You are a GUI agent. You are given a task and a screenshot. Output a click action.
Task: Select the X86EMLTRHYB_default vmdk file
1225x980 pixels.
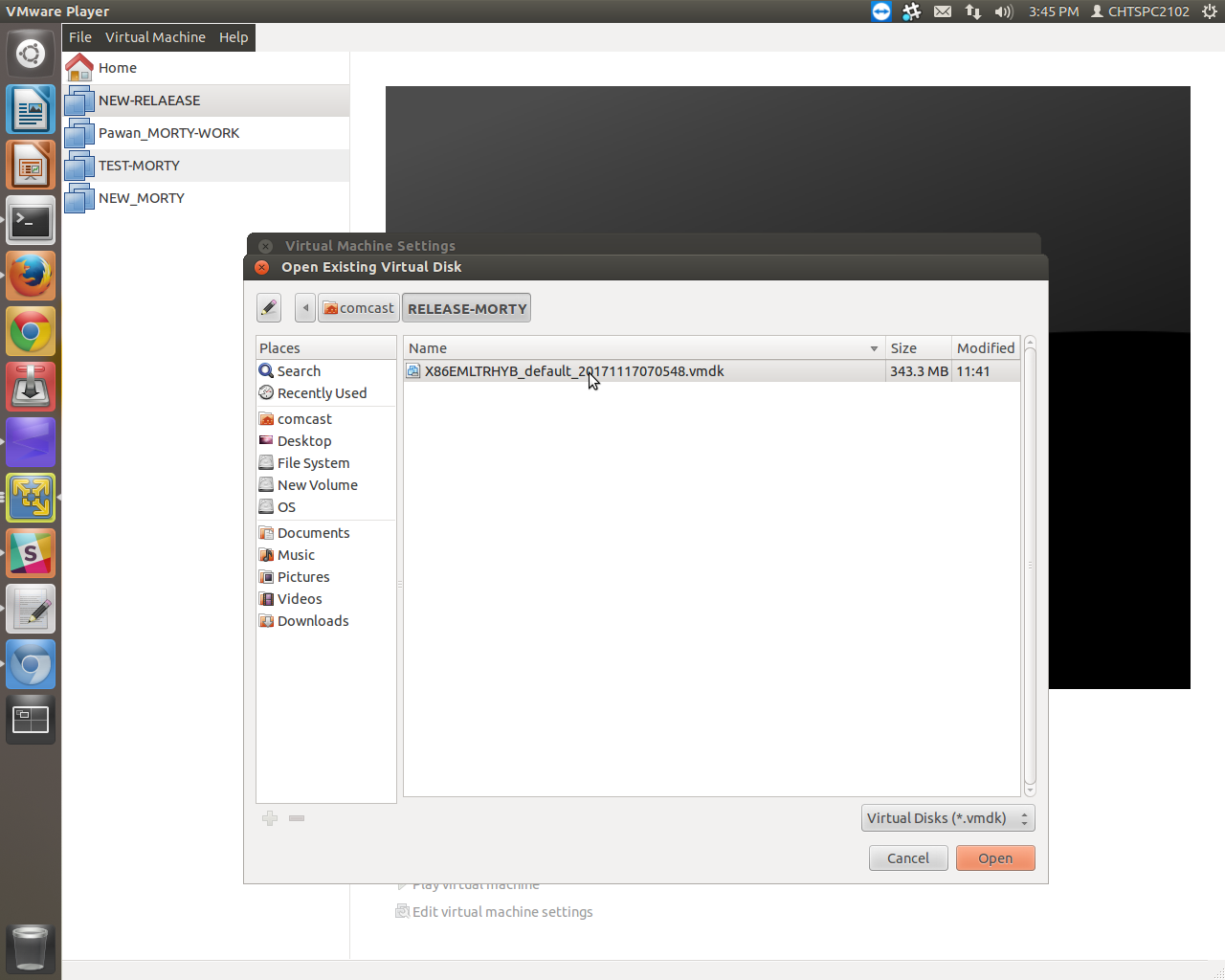point(574,371)
